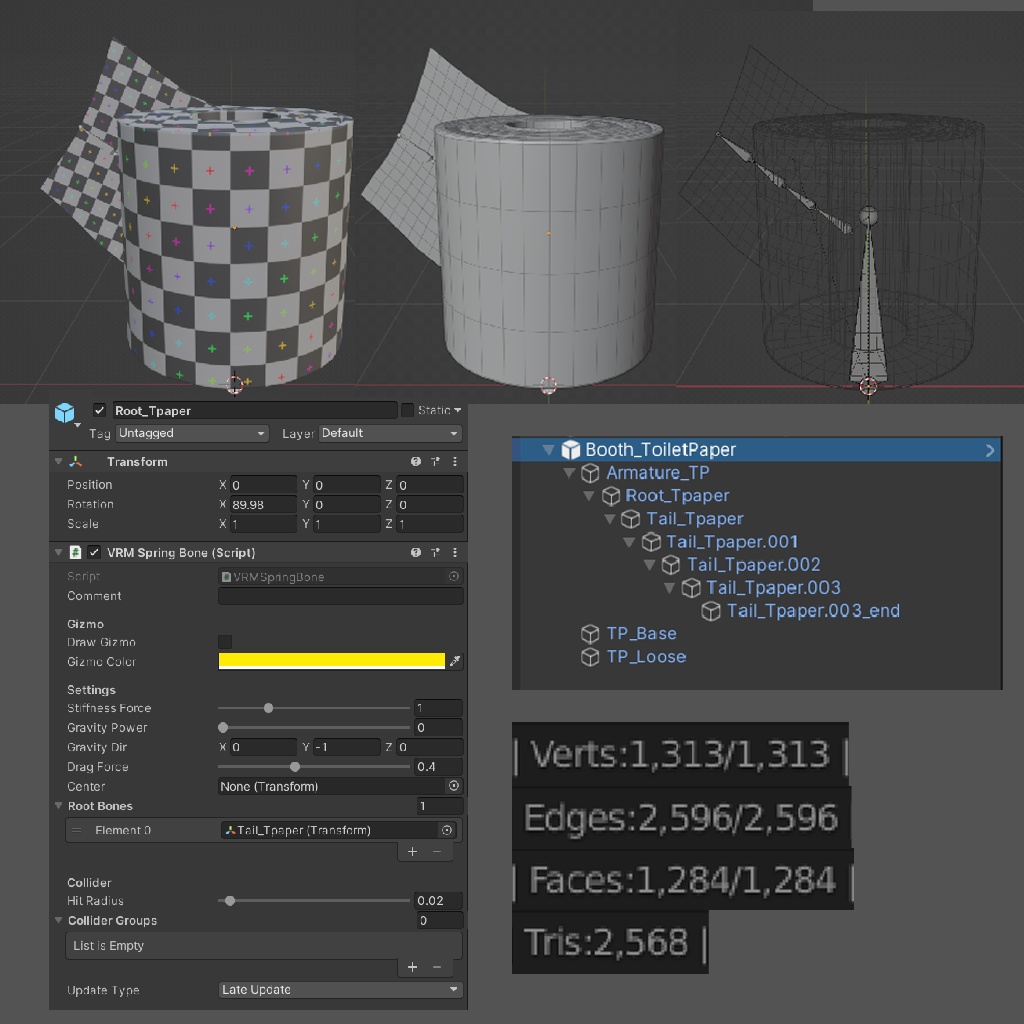Collapse Tail_Tpaper.003 tree node

669,587
